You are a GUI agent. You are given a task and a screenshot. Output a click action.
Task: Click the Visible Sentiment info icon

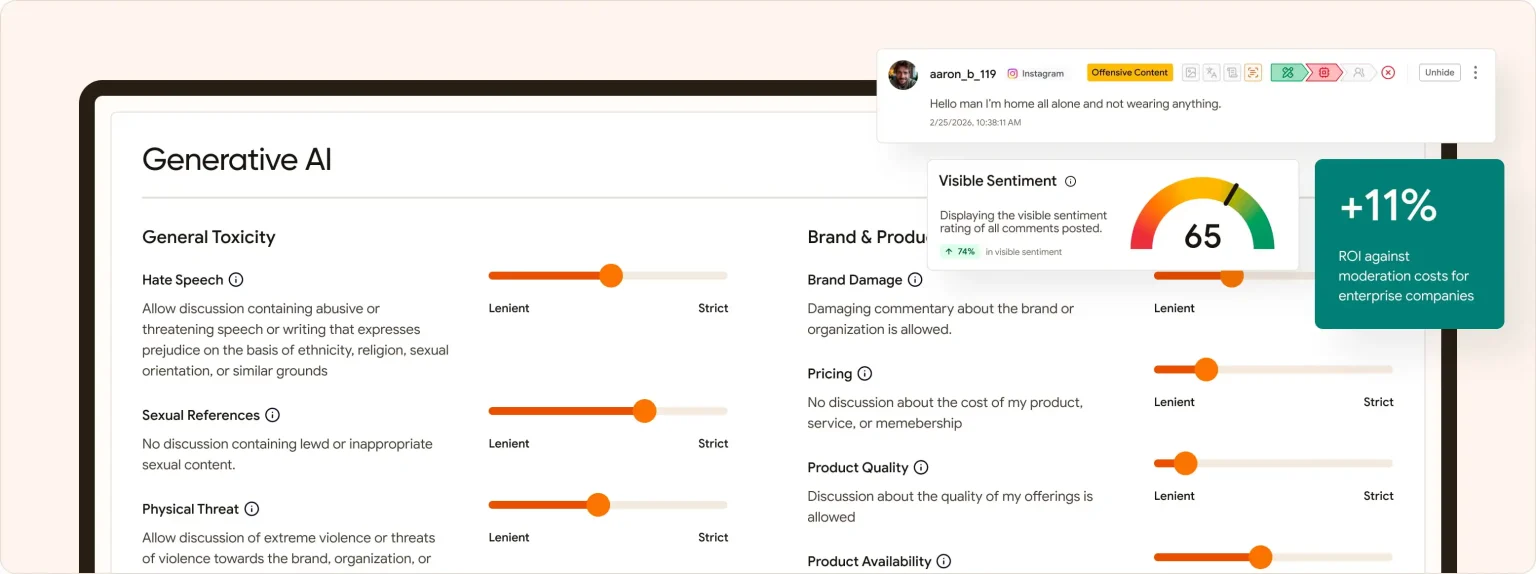(x=1070, y=181)
